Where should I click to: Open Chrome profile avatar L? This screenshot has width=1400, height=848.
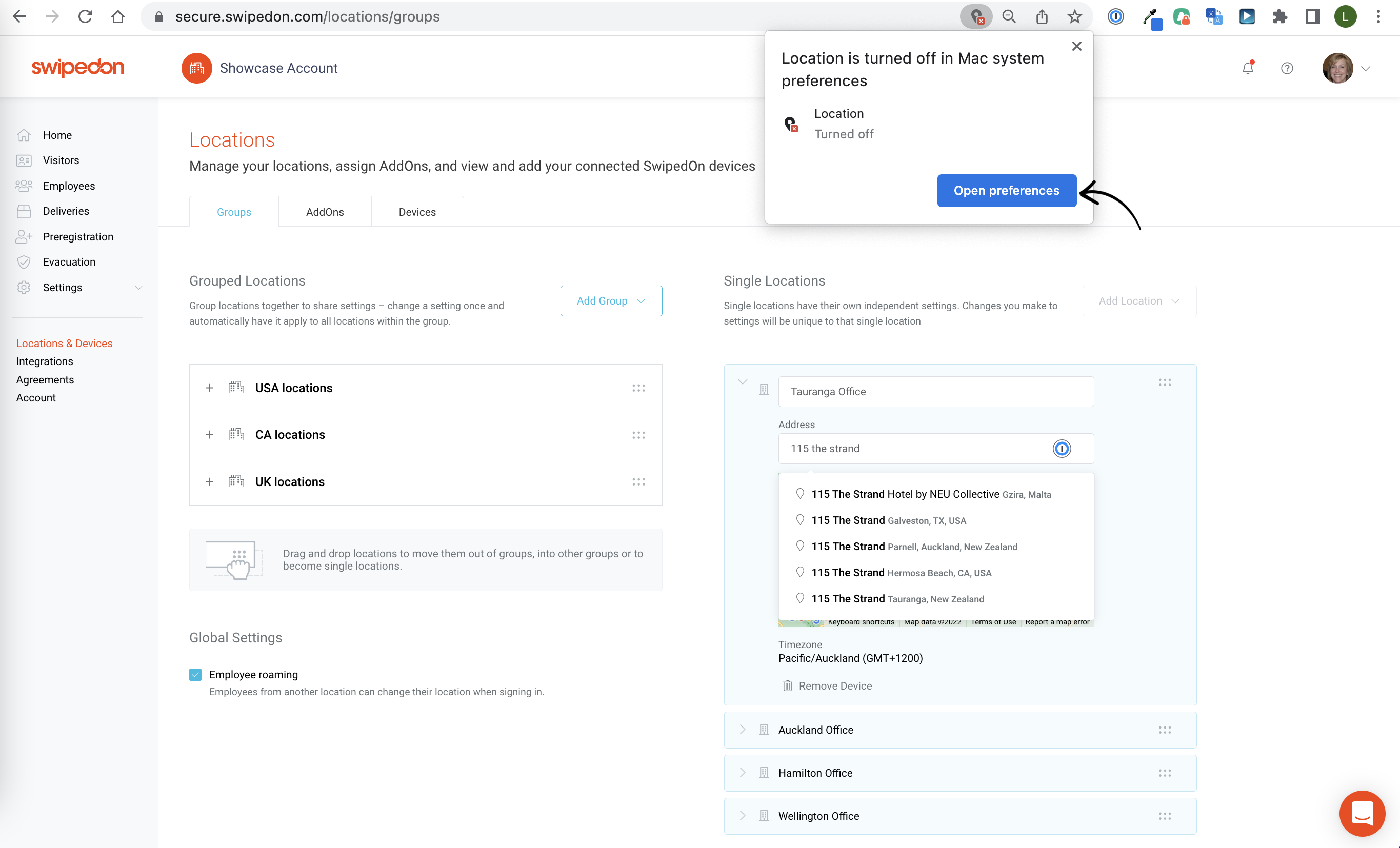coord(1346,16)
